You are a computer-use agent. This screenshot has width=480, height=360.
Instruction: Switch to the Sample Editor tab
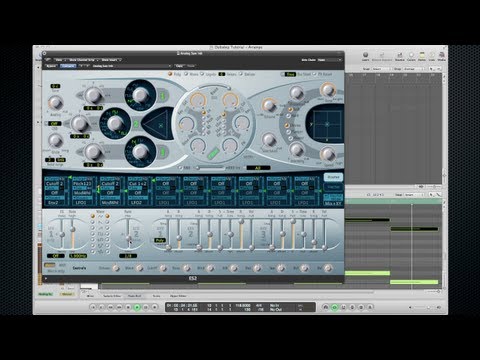pyautogui.click(x=112, y=296)
